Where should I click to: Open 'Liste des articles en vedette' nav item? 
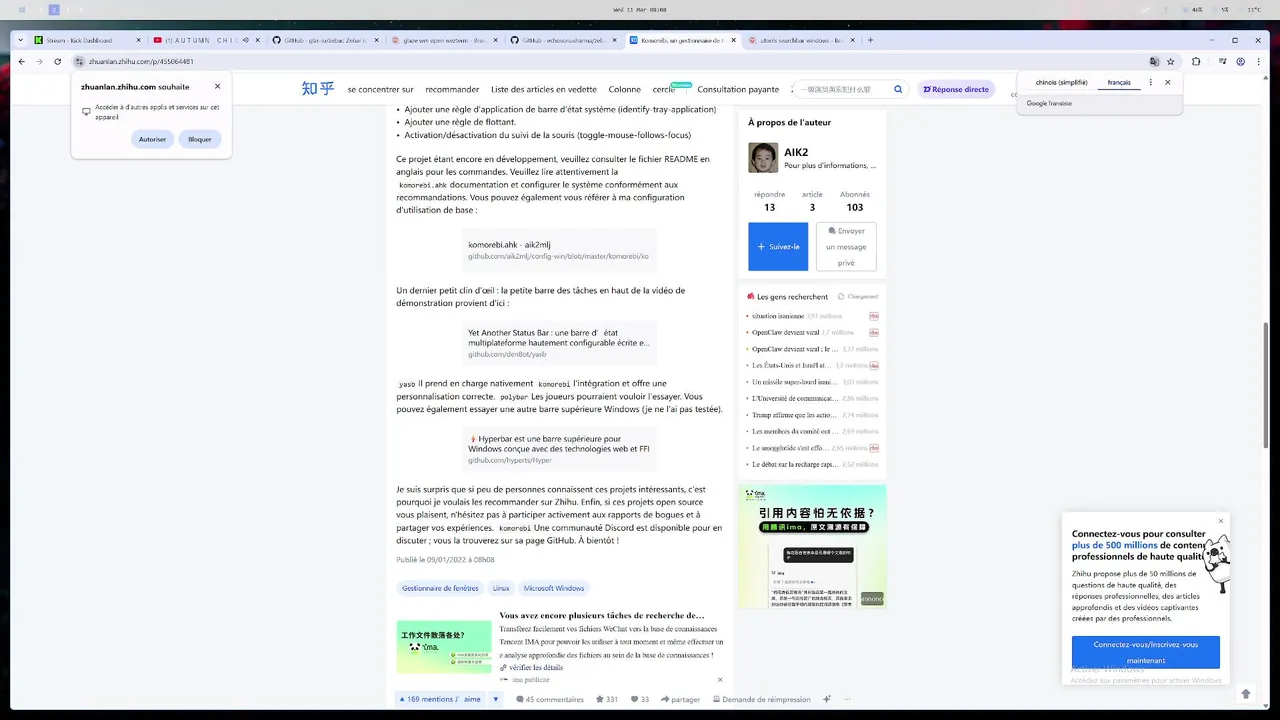(544, 89)
